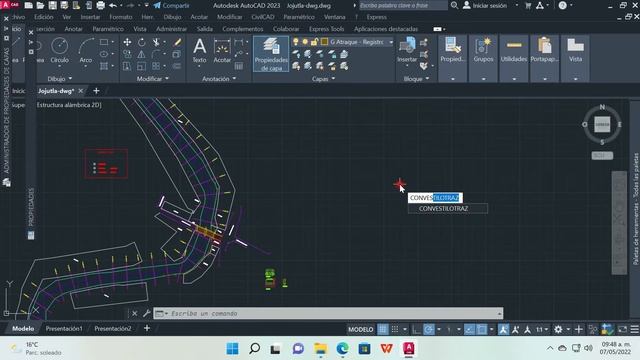Expand the Utilidades panel dropdown
The image size is (640, 360).
(514, 78)
